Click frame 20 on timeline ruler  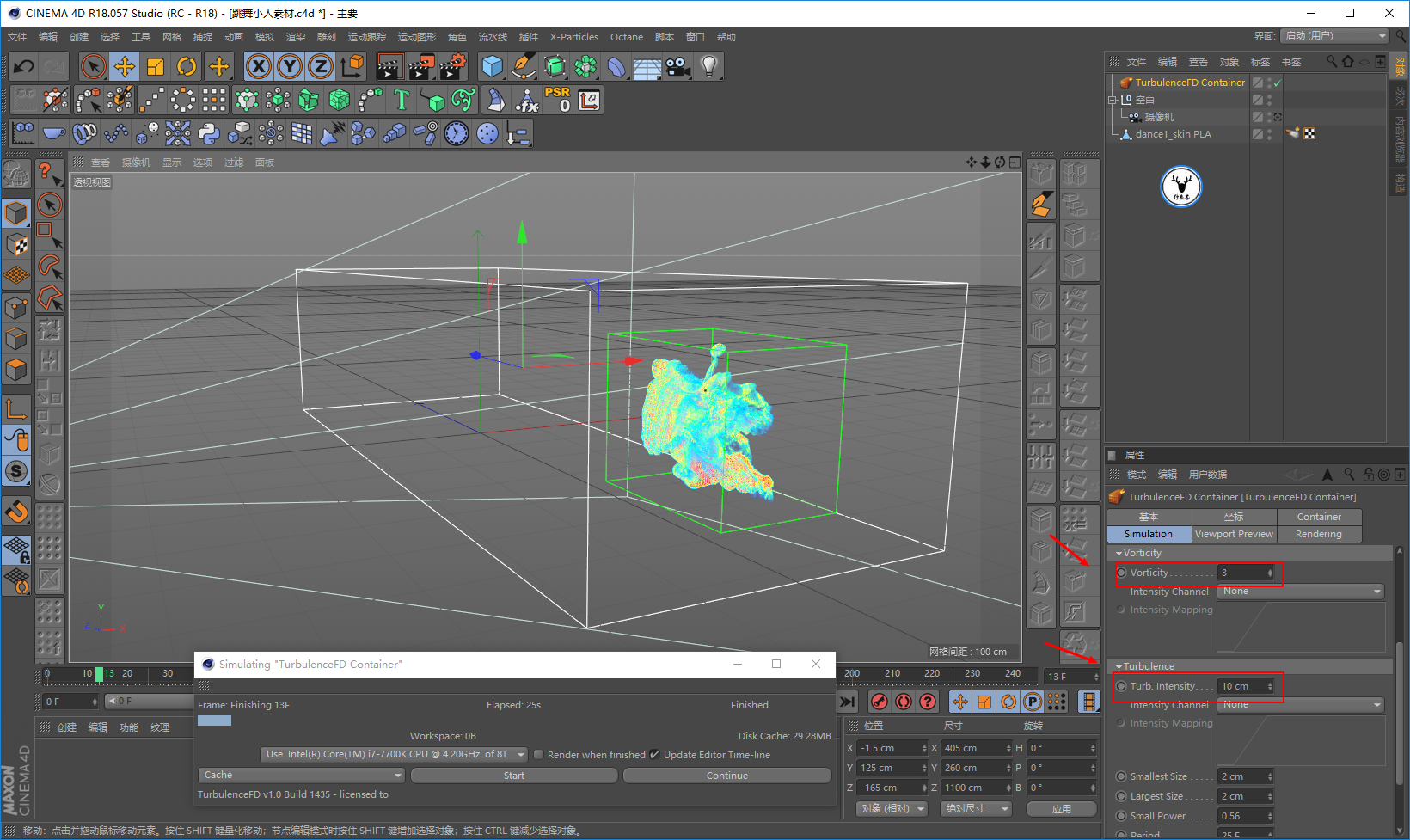[127, 673]
